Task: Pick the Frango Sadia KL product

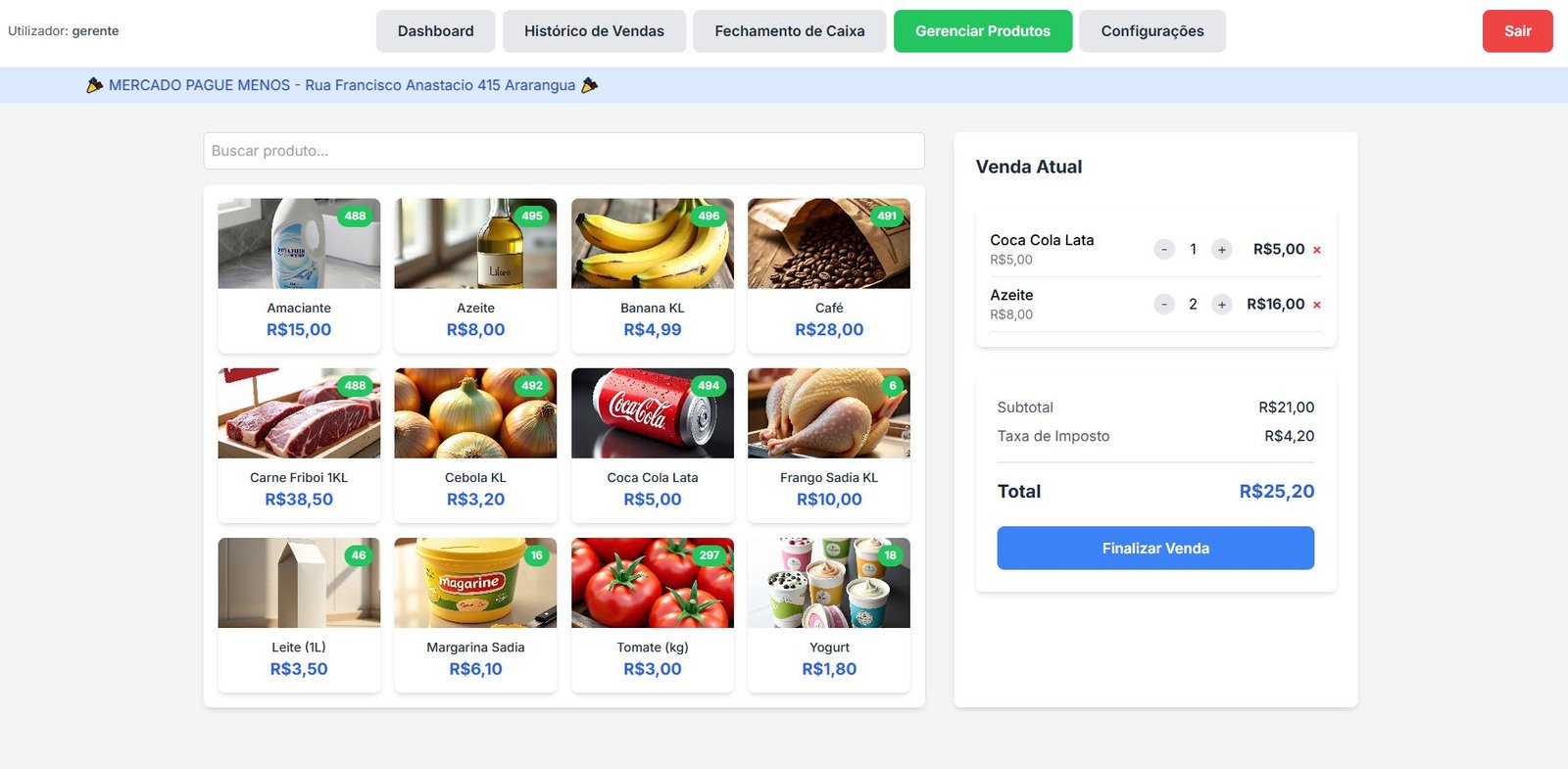Action: coord(828,444)
